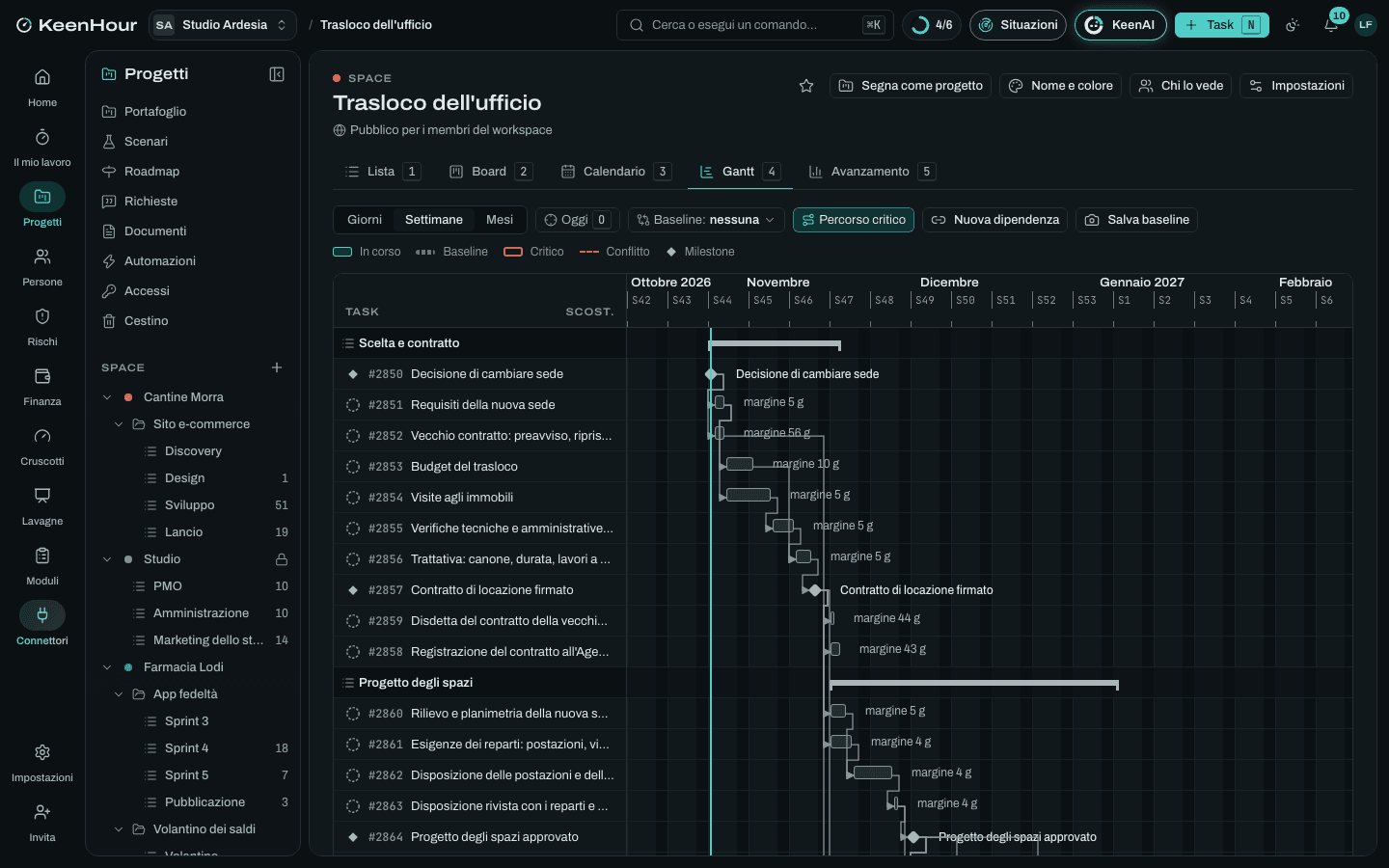Click the Salva baseline button
The height and width of the screenshot is (868, 1389).
point(1137,220)
